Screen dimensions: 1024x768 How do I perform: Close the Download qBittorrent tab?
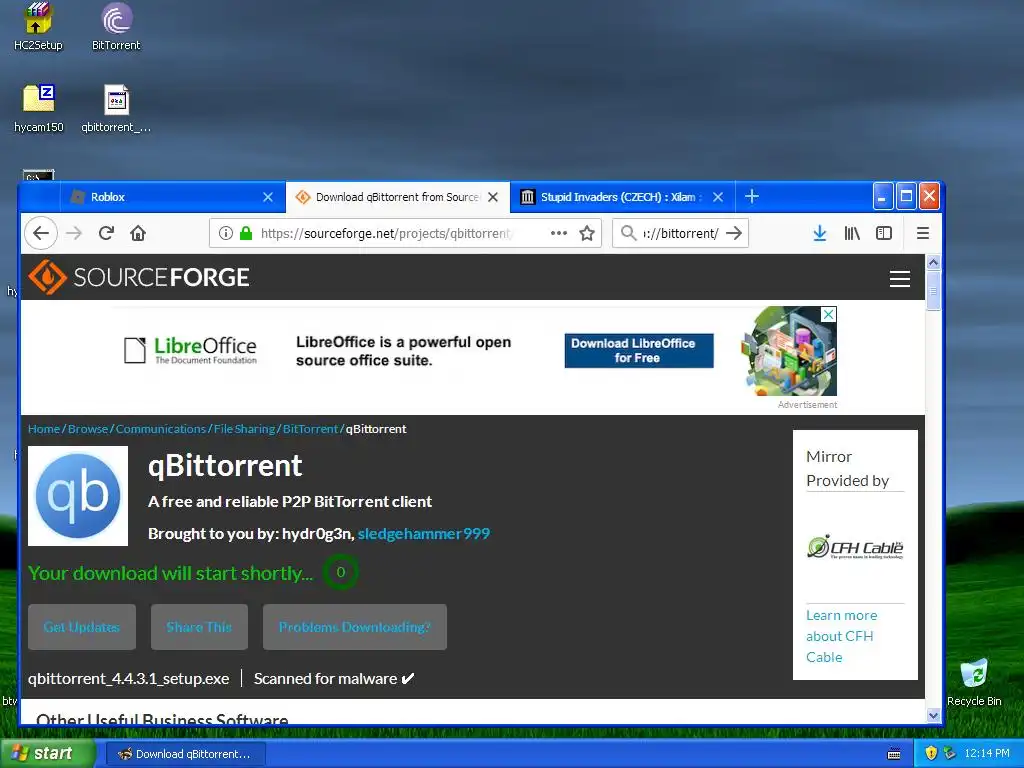pyautogui.click(x=493, y=197)
